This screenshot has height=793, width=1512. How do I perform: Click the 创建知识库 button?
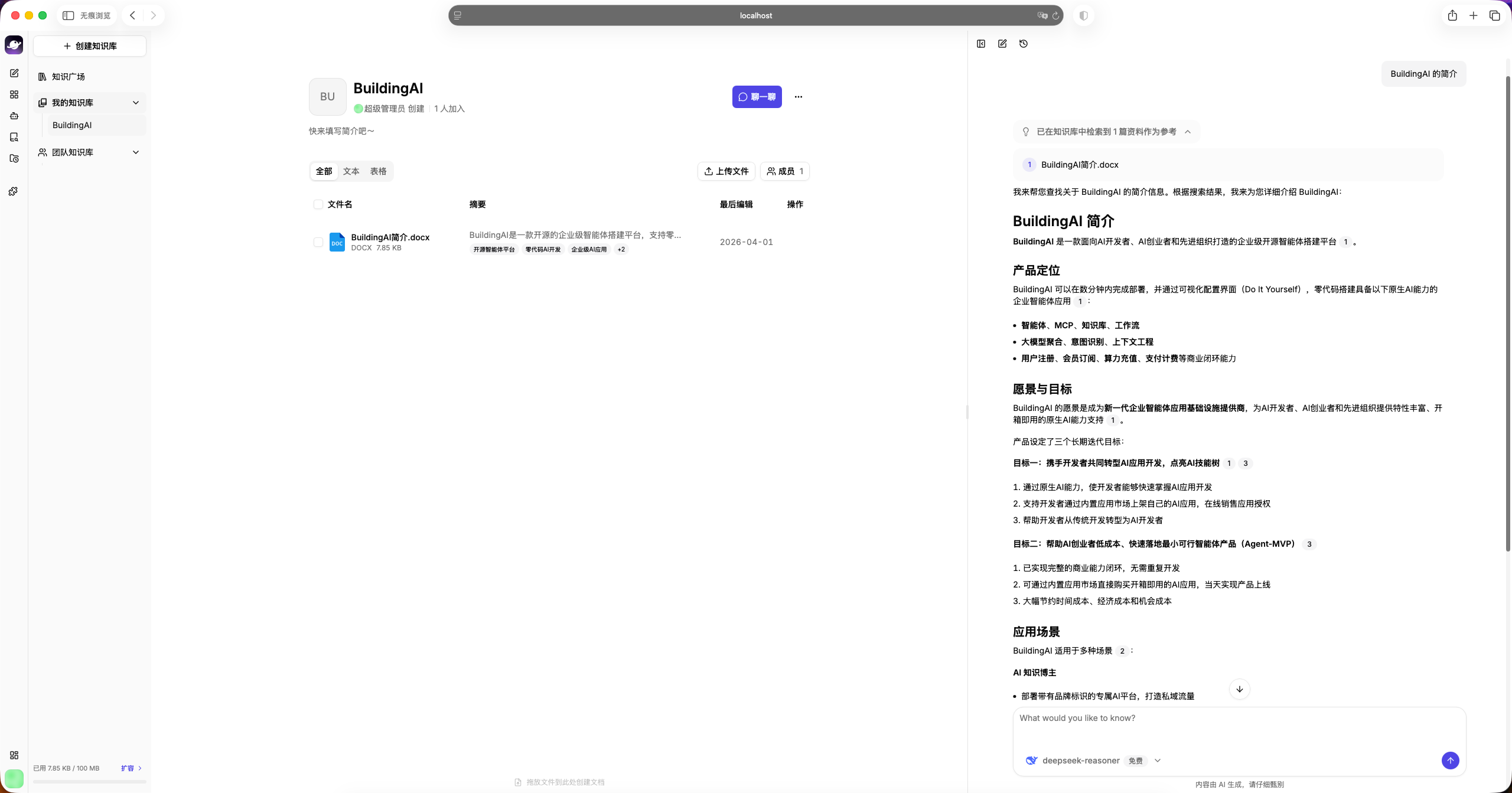(x=90, y=46)
